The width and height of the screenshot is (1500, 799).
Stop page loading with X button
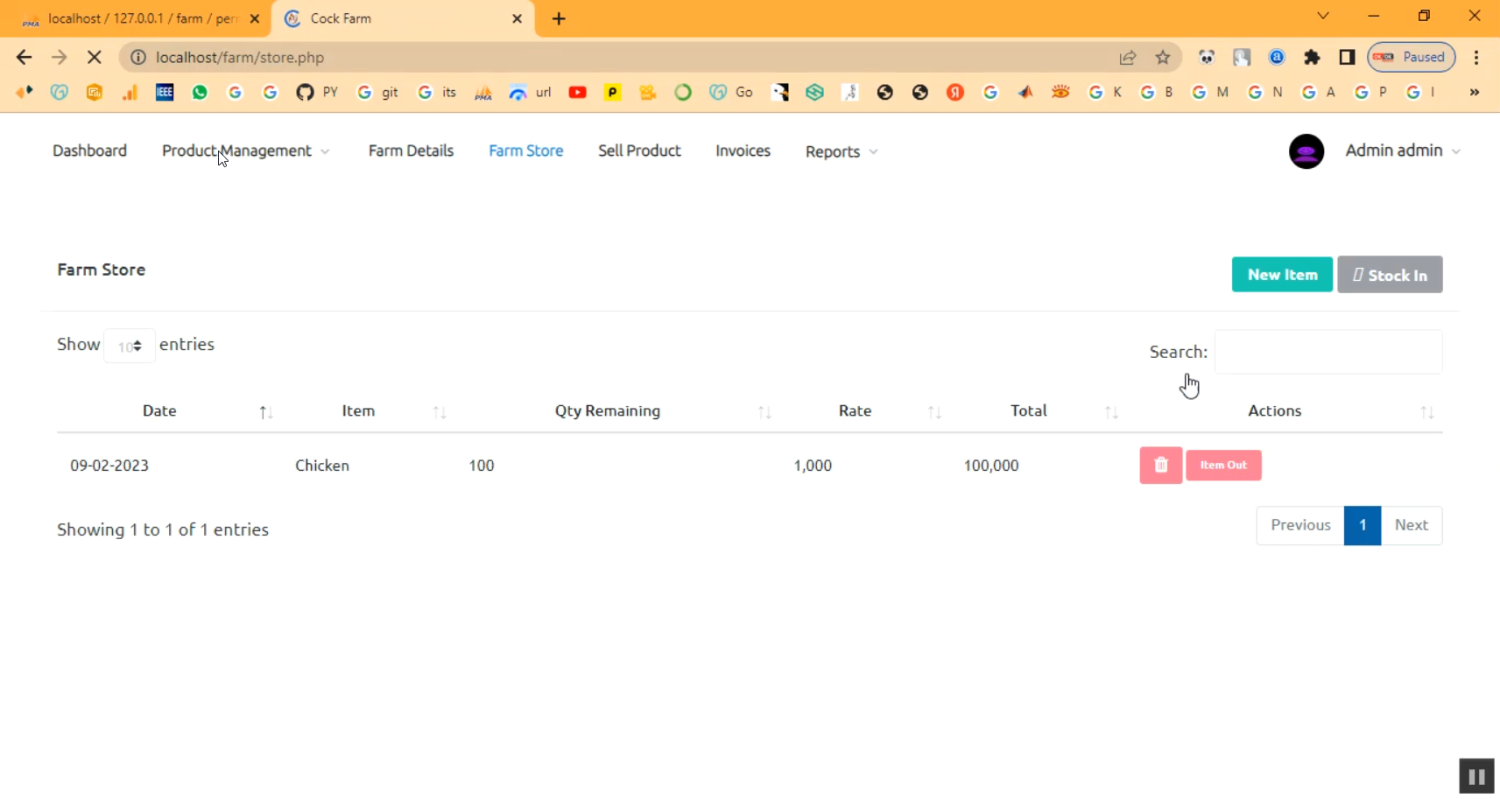pyautogui.click(x=94, y=57)
